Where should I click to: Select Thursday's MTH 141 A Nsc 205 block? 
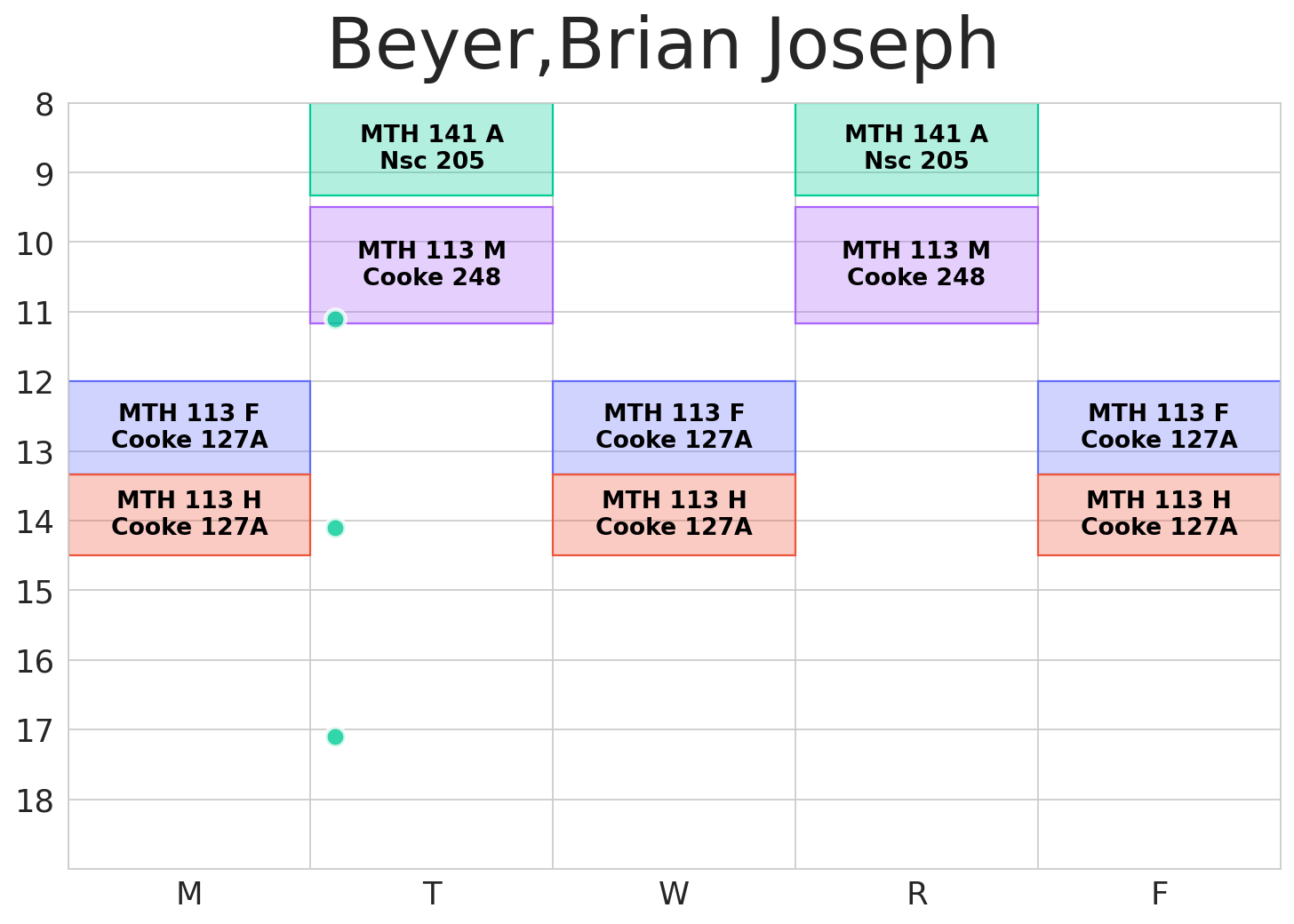916,148
